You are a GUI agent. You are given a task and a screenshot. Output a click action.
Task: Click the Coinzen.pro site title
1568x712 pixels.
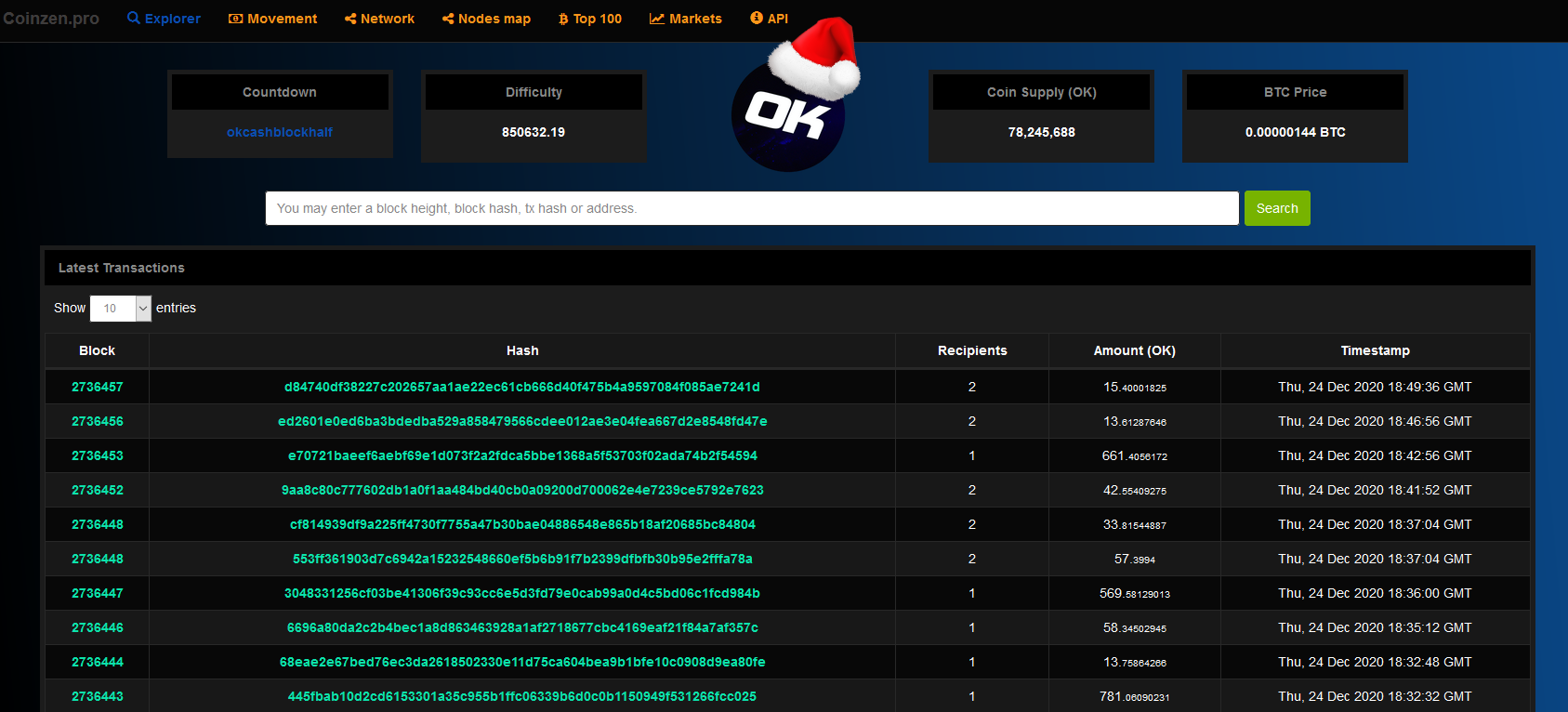[x=51, y=19]
